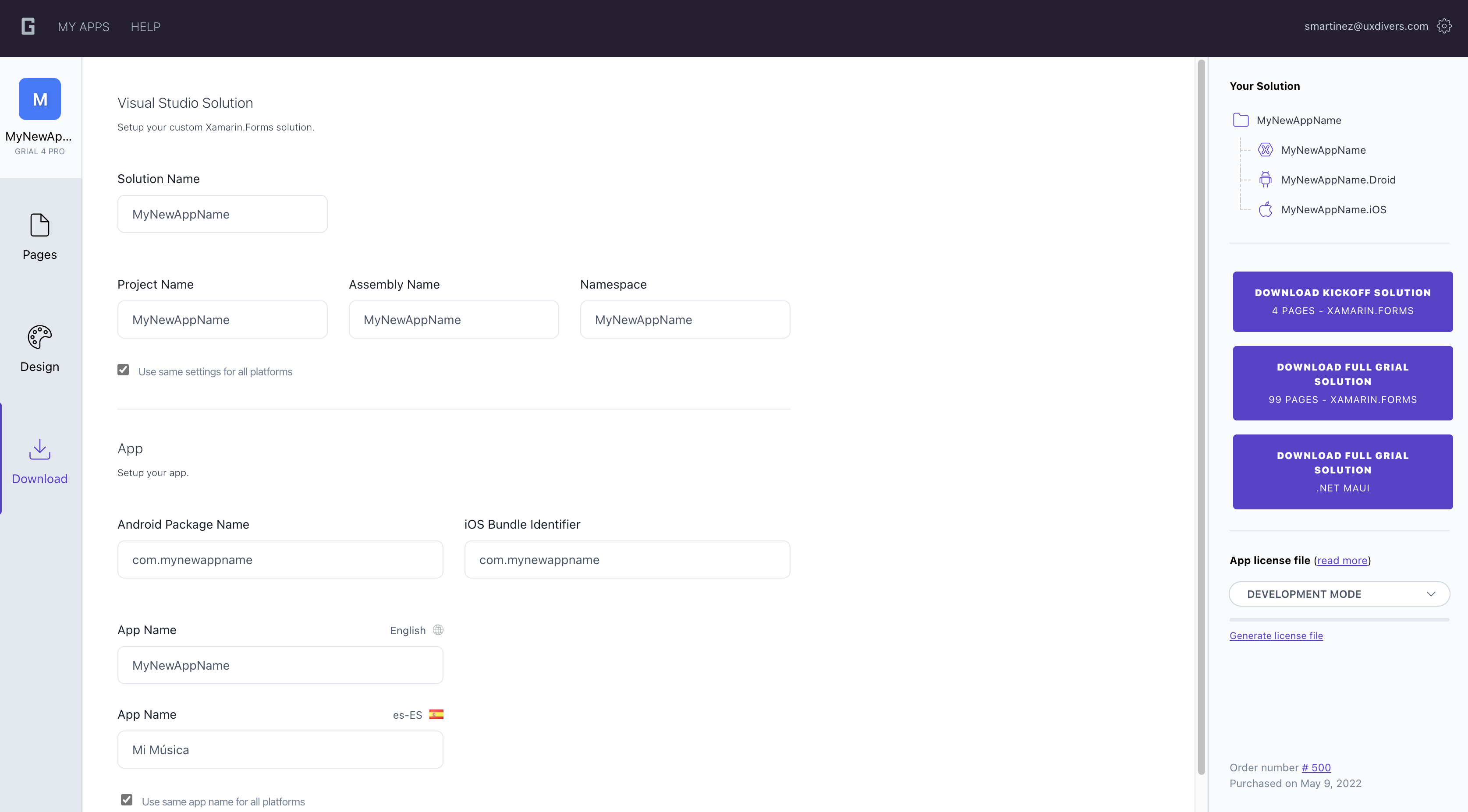
Task: Click the main content vertical scrollbar
Action: click(1201, 417)
